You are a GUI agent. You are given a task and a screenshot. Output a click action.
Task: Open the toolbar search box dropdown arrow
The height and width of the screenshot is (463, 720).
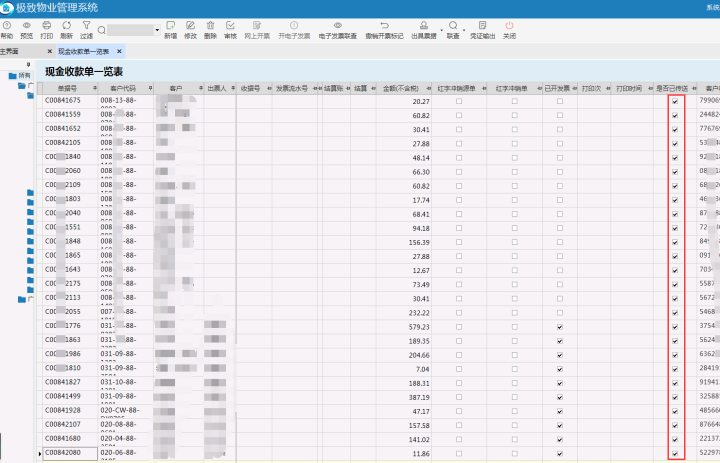tap(157, 30)
